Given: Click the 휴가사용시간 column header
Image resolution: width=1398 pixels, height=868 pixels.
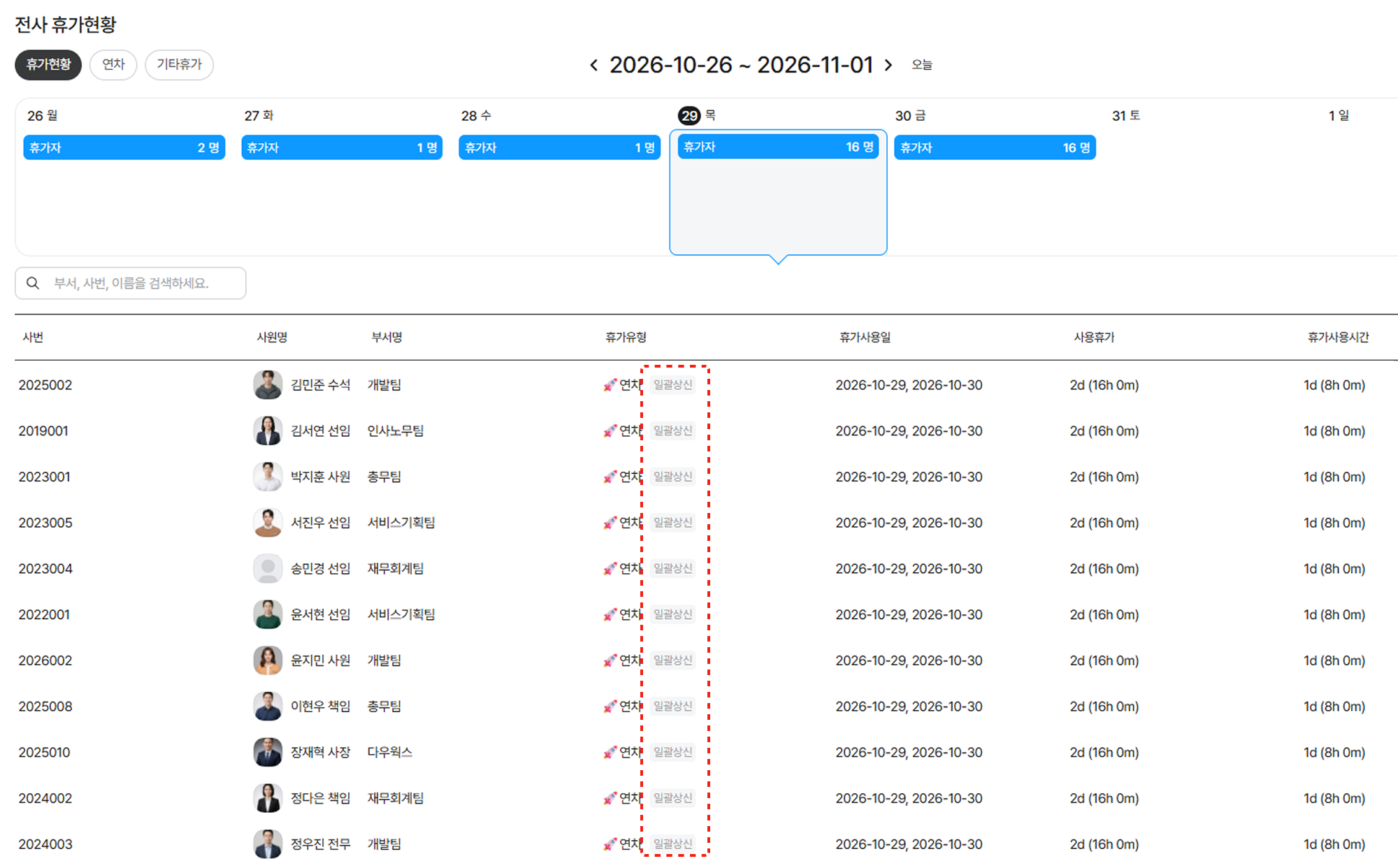Looking at the screenshot, I should (1338, 338).
